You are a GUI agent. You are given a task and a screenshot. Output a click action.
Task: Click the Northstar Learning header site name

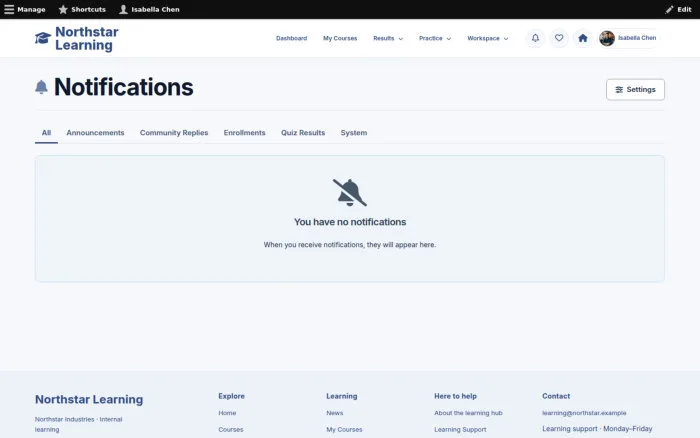click(87, 38)
